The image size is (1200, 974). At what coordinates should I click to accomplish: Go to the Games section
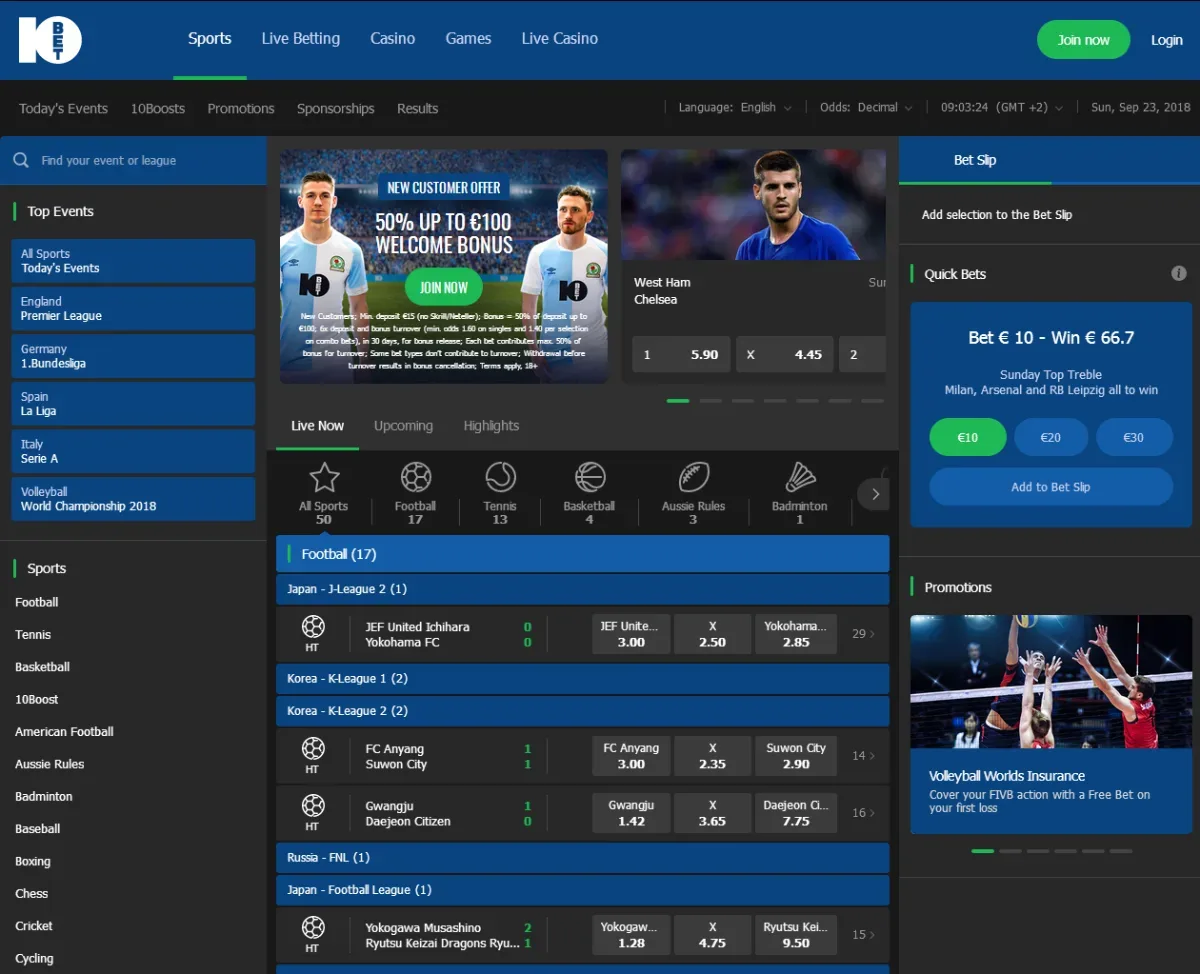tap(468, 39)
